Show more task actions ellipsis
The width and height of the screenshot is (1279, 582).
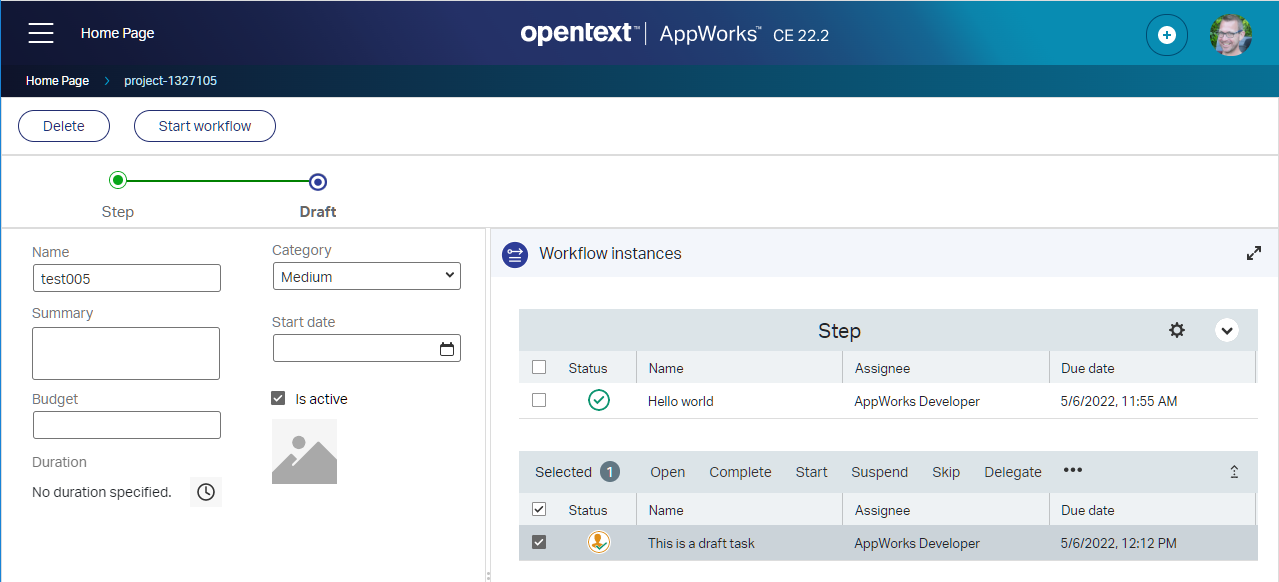(1073, 471)
